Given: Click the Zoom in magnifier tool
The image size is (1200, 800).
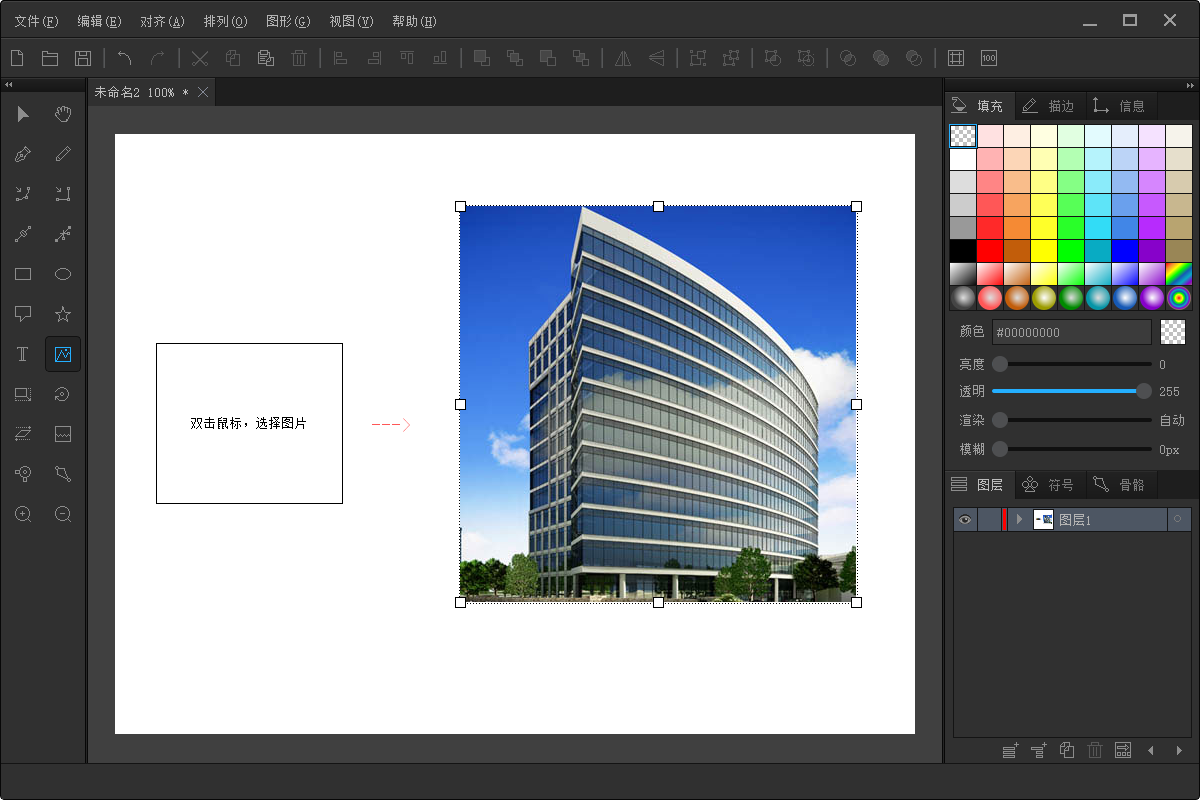Looking at the screenshot, I should click(x=23, y=514).
